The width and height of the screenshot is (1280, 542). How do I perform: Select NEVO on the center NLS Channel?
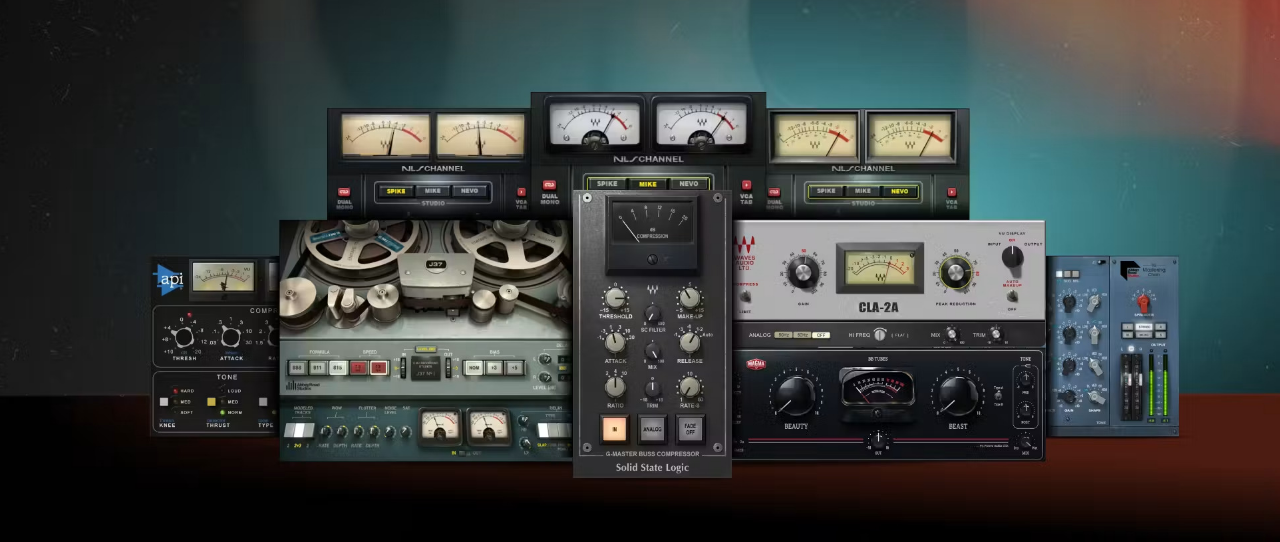pos(688,184)
